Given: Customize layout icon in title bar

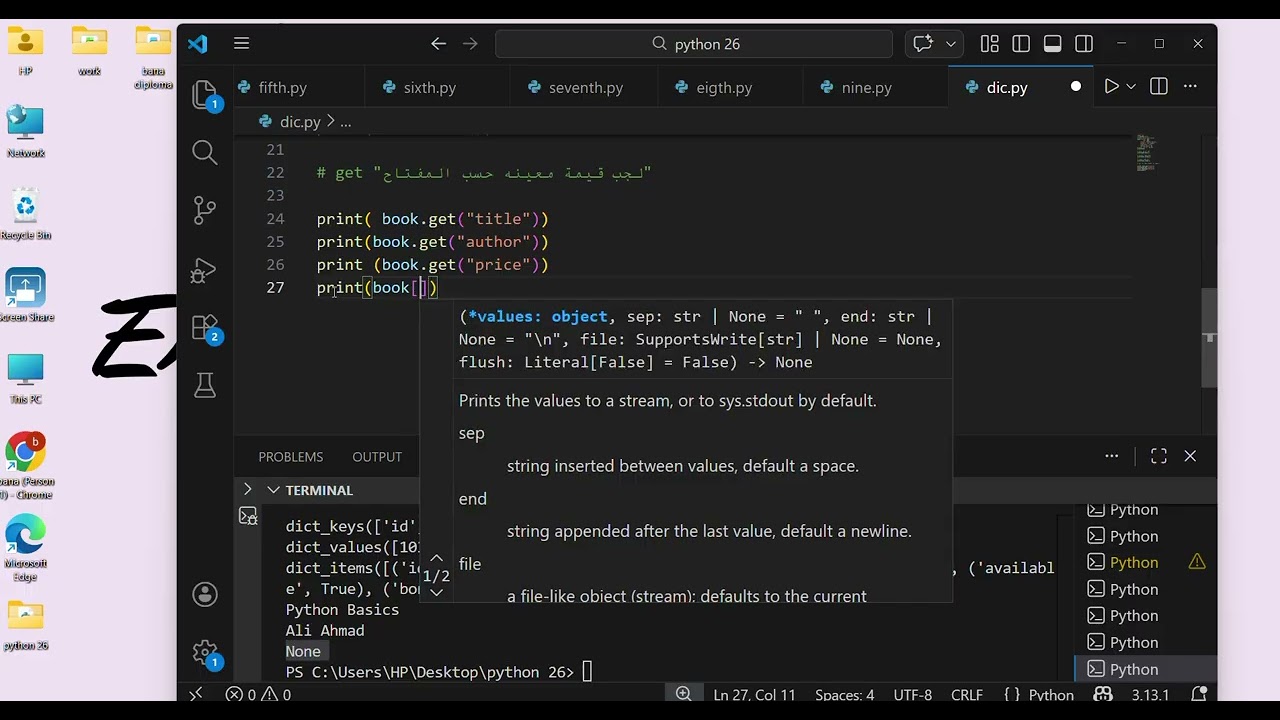Looking at the screenshot, I should tap(989, 44).
